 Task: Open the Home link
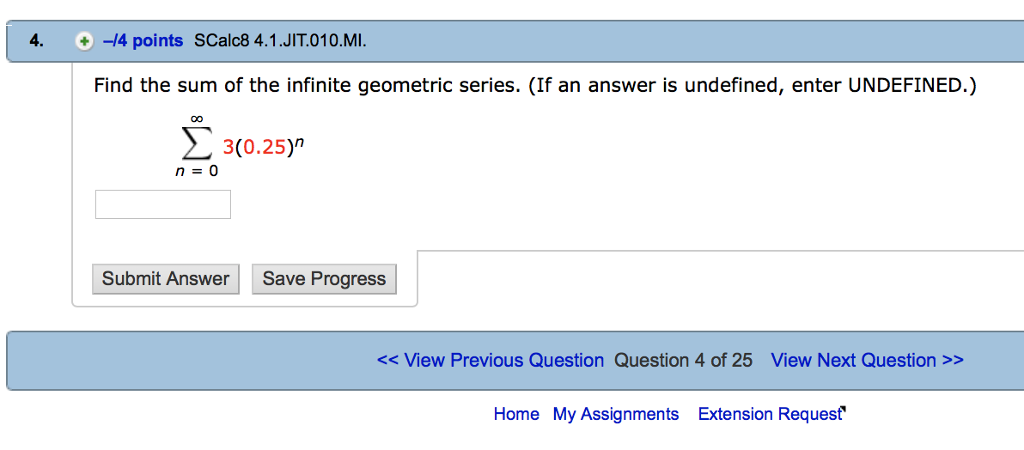coord(516,414)
